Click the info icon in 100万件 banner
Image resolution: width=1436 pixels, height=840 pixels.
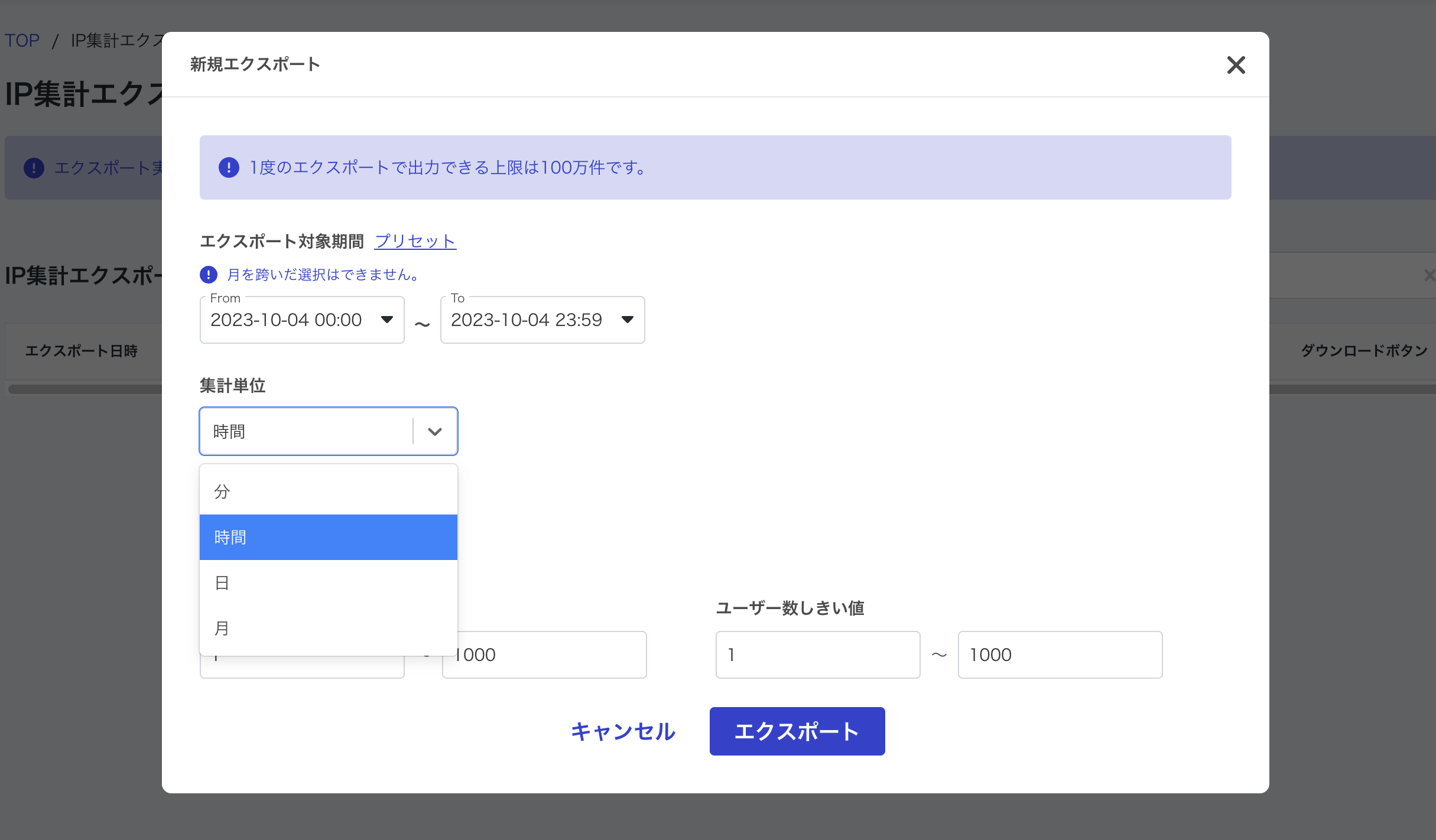click(x=229, y=168)
